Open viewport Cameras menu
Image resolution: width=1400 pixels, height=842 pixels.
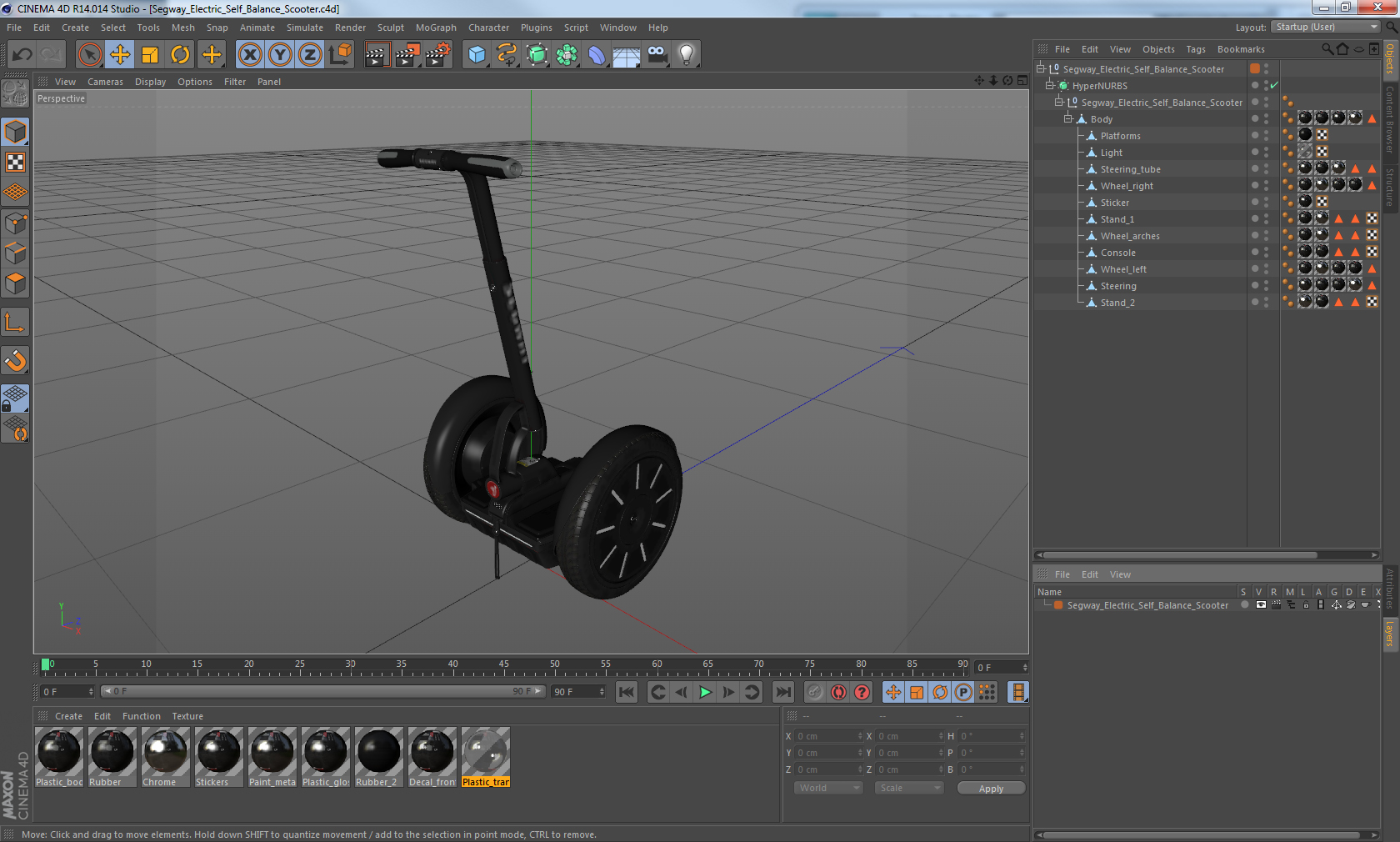[105, 82]
